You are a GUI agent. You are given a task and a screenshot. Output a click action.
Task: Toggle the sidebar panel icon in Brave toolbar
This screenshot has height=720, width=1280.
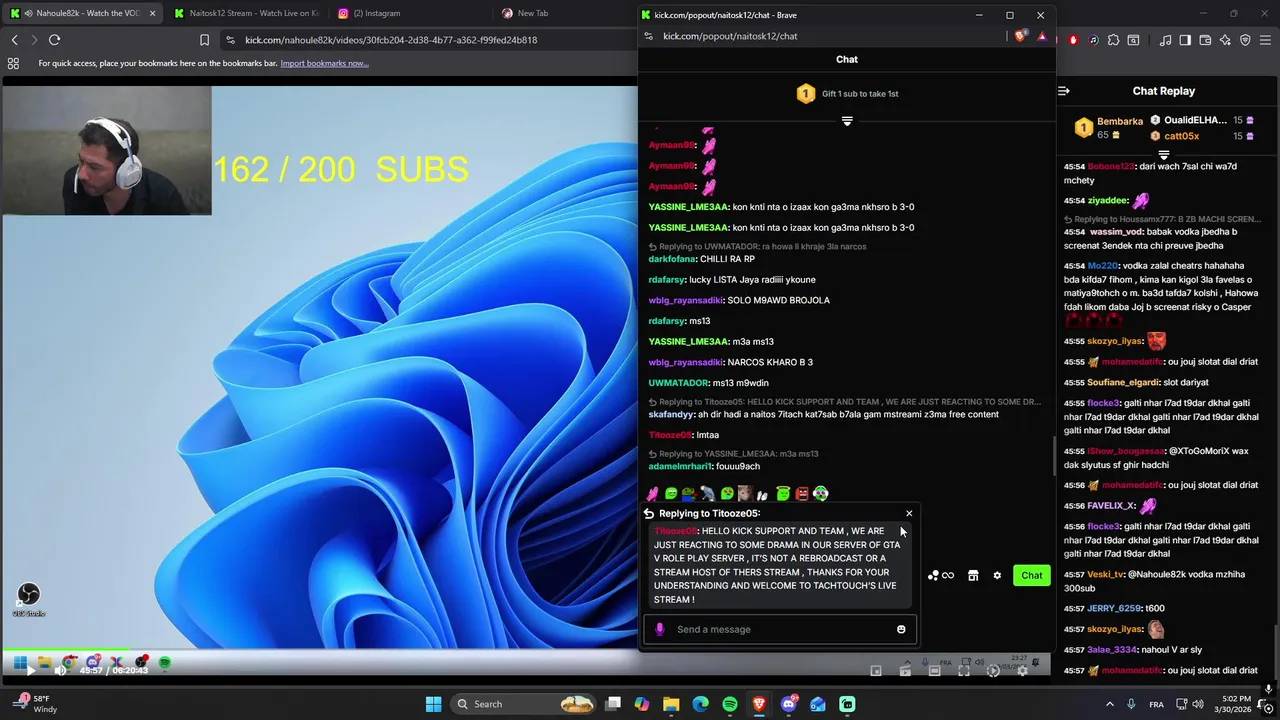[1185, 40]
